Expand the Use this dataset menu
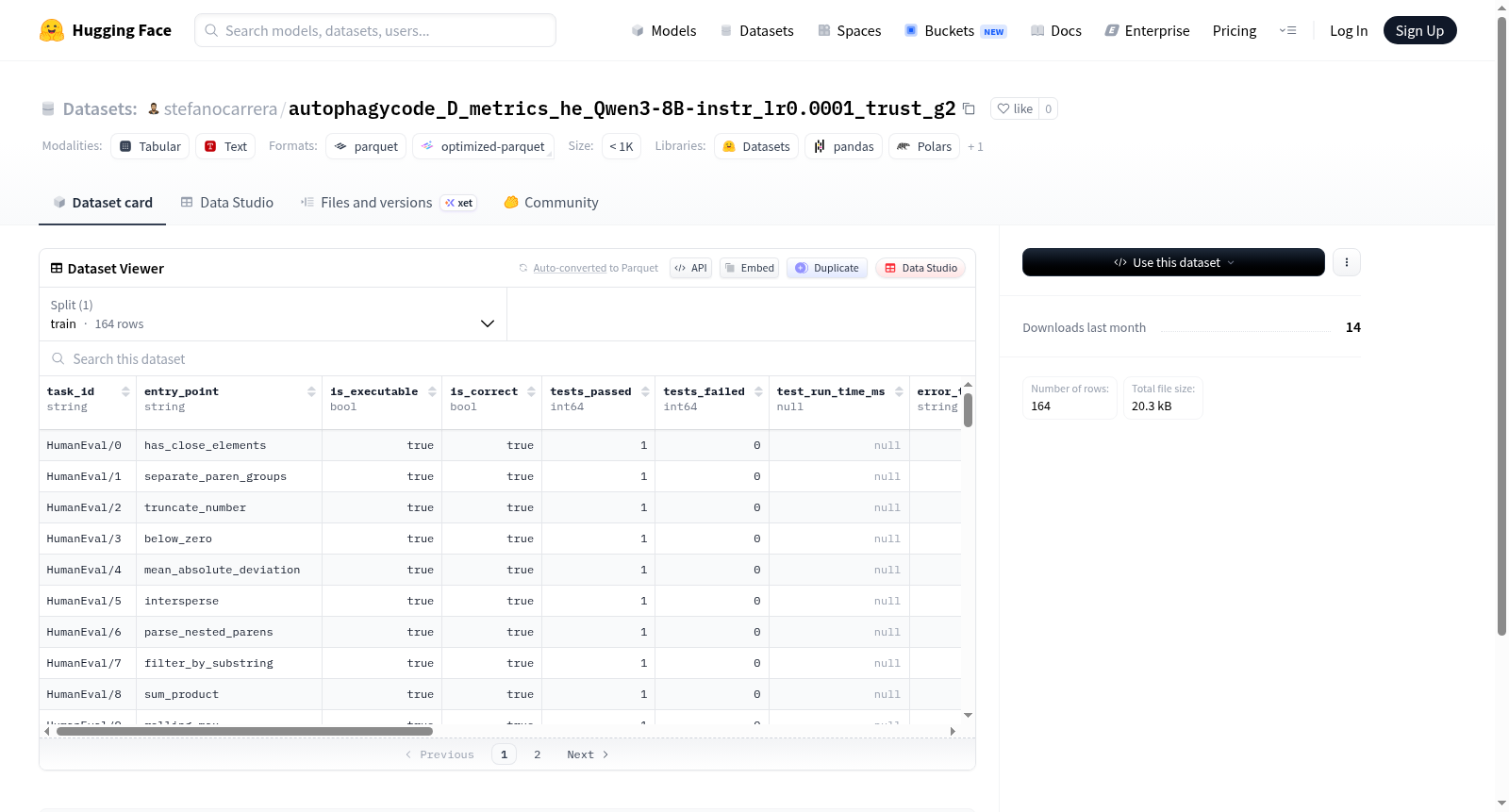Screen dimensions: 1509x812 point(1173,262)
